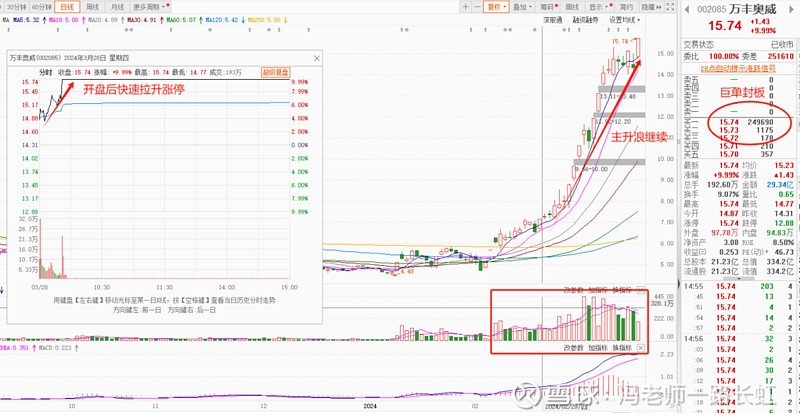Click 2024 timeline date label
The height and width of the screenshot is (420, 800).
click(x=370, y=406)
